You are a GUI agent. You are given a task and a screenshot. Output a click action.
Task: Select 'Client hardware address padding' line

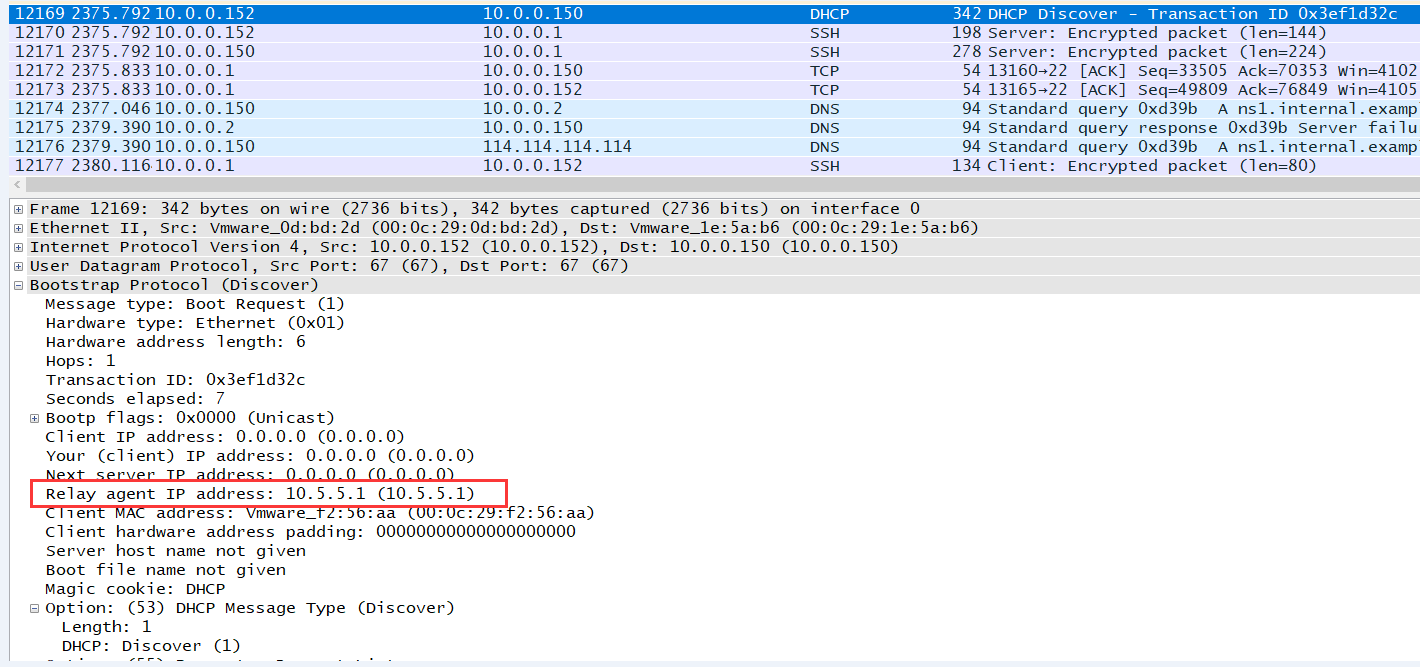[310, 532]
